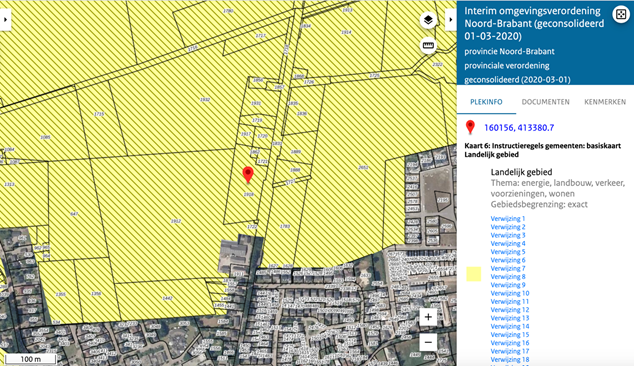Open the KENMERKEN tab

pos(605,102)
